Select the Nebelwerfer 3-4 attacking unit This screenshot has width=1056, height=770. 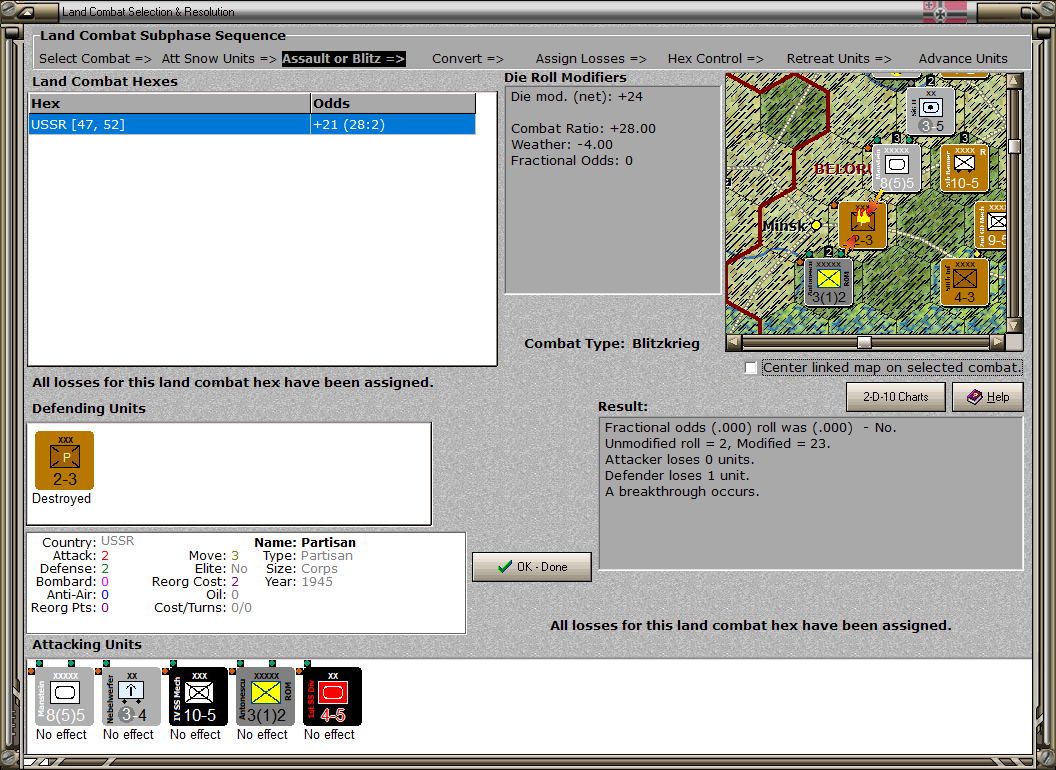click(131, 697)
